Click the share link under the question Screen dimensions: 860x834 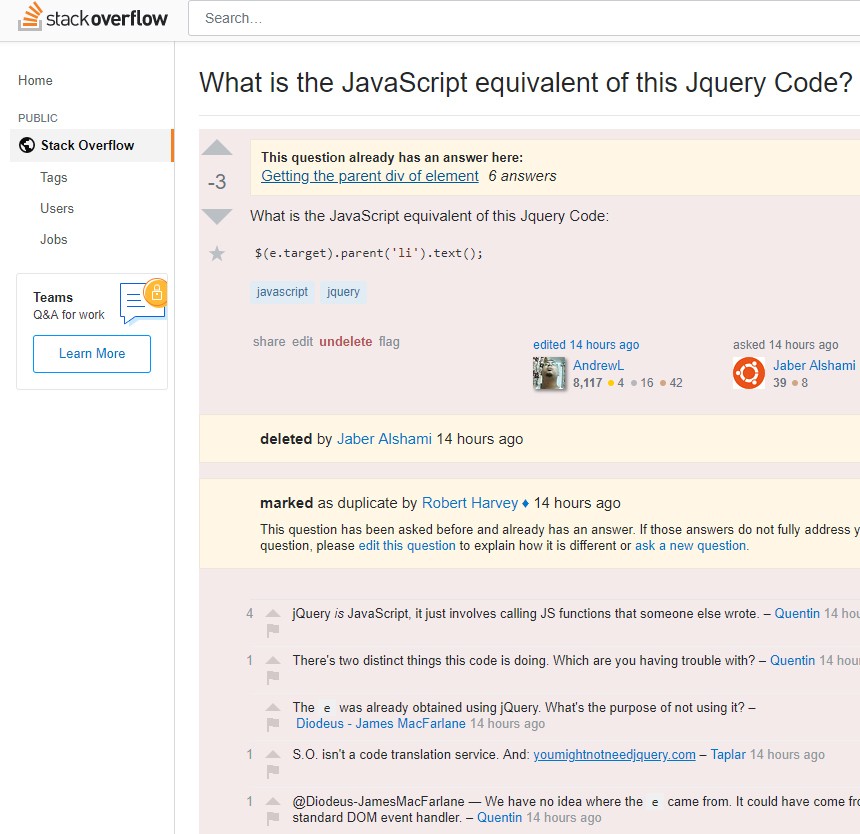click(x=269, y=342)
